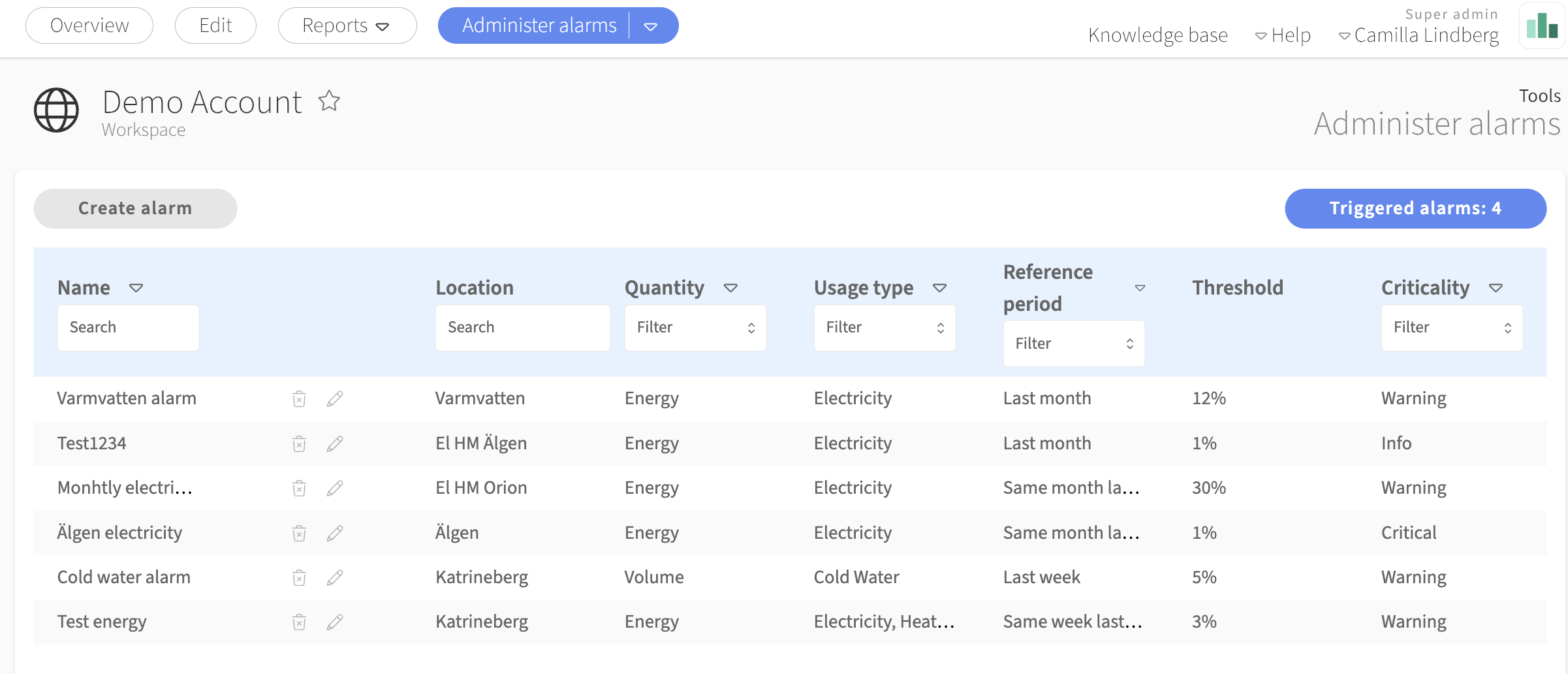The width and height of the screenshot is (1568, 674).
Task: Click the green bar chart logo icon
Action: click(x=1542, y=26)
